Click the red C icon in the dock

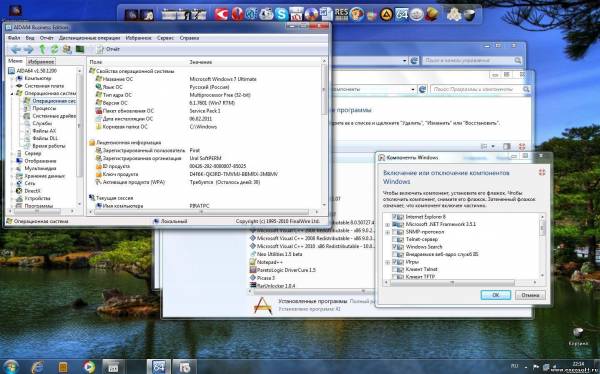(221, 14)
